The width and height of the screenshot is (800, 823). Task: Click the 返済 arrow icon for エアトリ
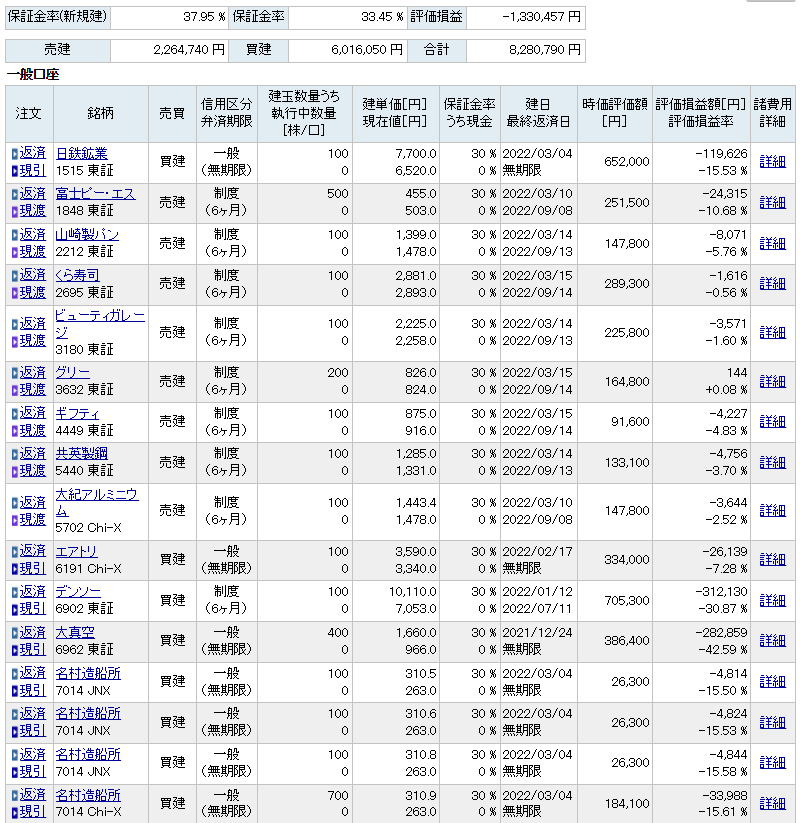[x=15, y=551]
